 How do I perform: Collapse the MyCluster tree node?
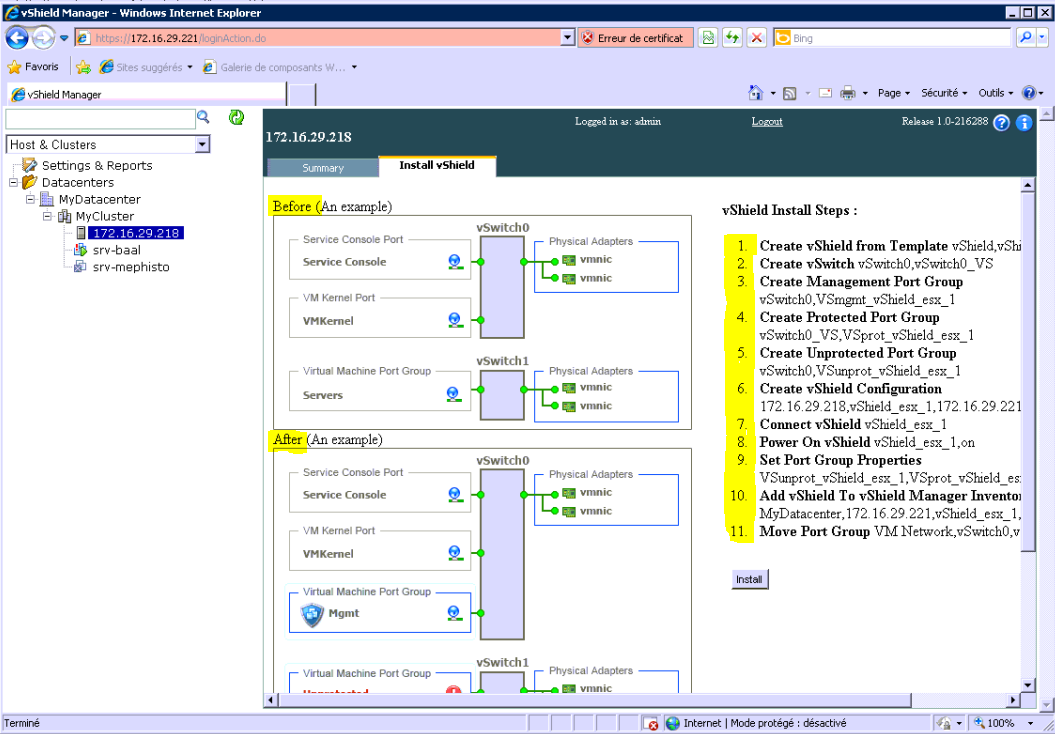pyautogui.click(x=48, y=216)
